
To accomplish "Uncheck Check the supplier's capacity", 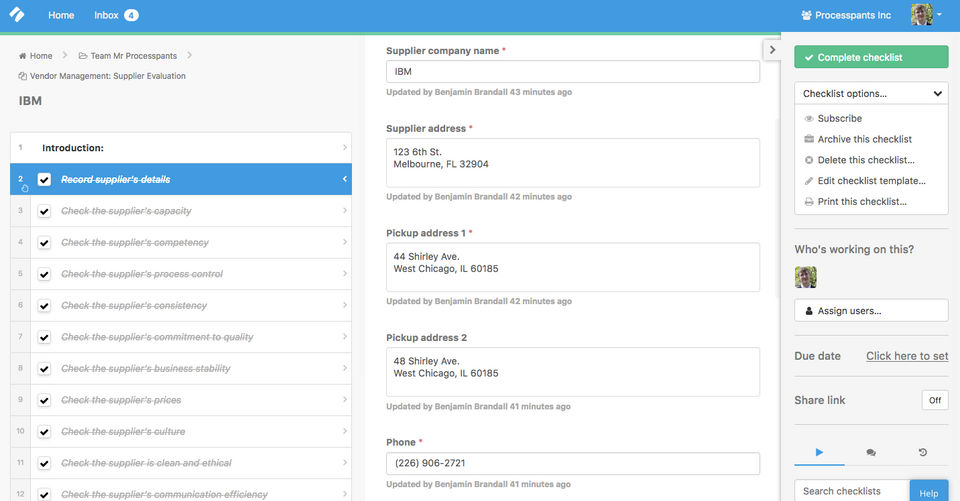I will 44,211.
